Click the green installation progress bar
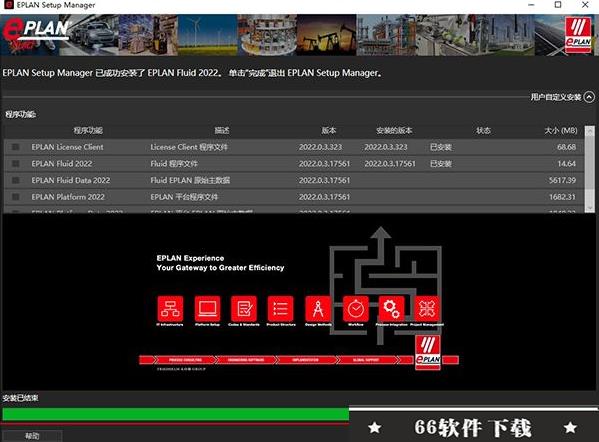 pyautogui.click(x=175, y=414)
